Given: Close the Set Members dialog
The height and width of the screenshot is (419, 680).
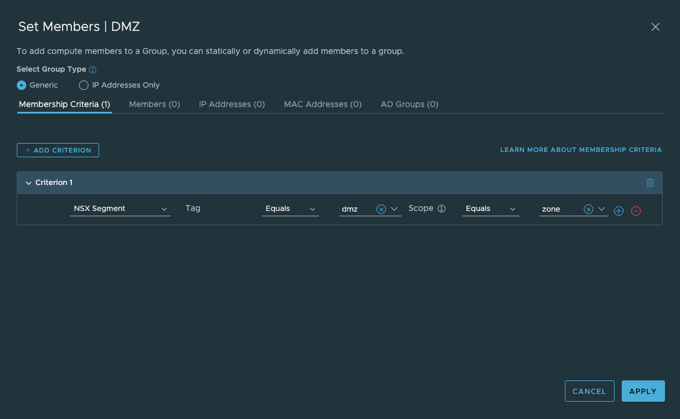Looking at the screenshot, I should click(655, 27).
